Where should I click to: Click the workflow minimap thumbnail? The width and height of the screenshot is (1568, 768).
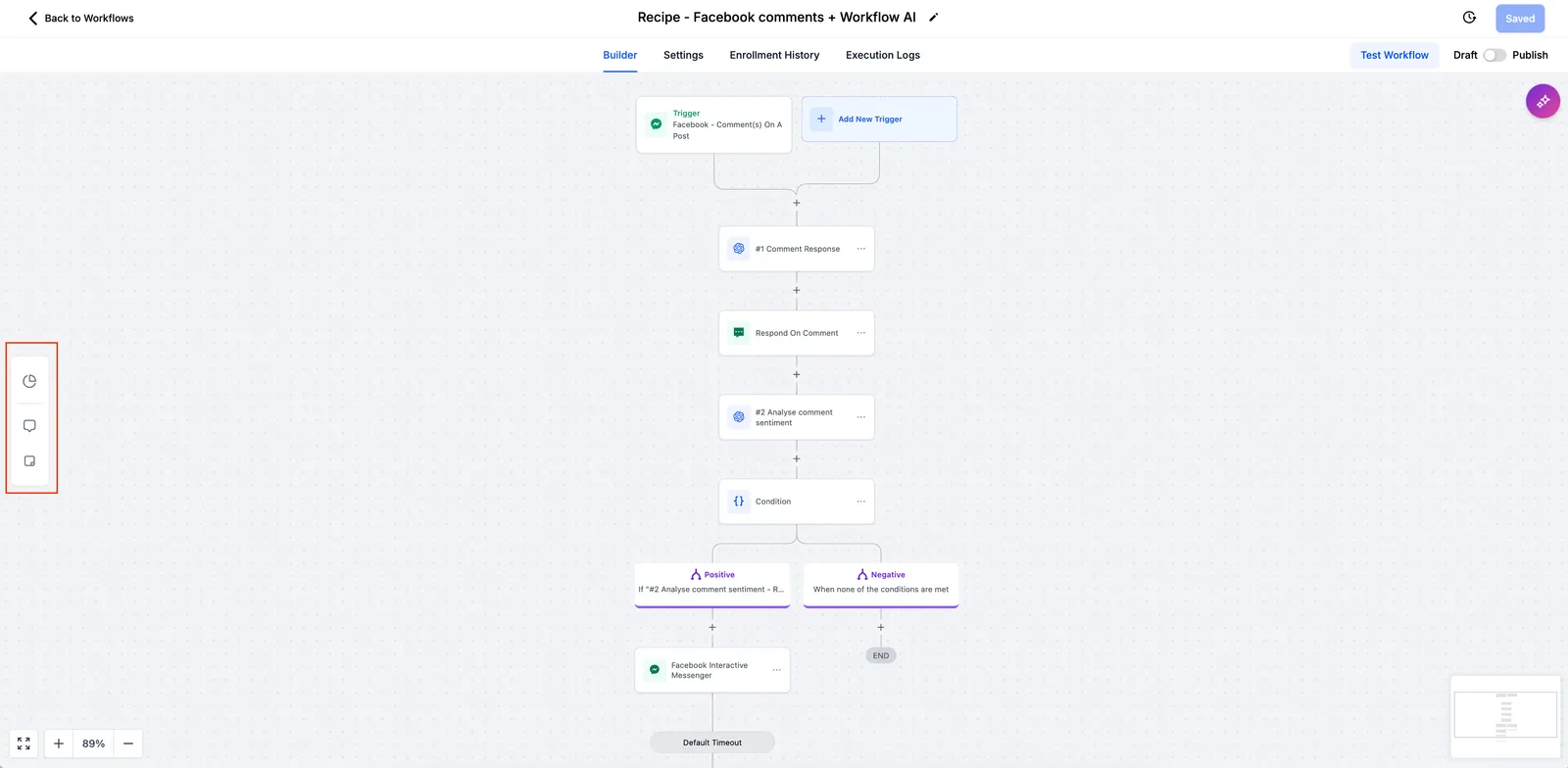point(1505,715)
